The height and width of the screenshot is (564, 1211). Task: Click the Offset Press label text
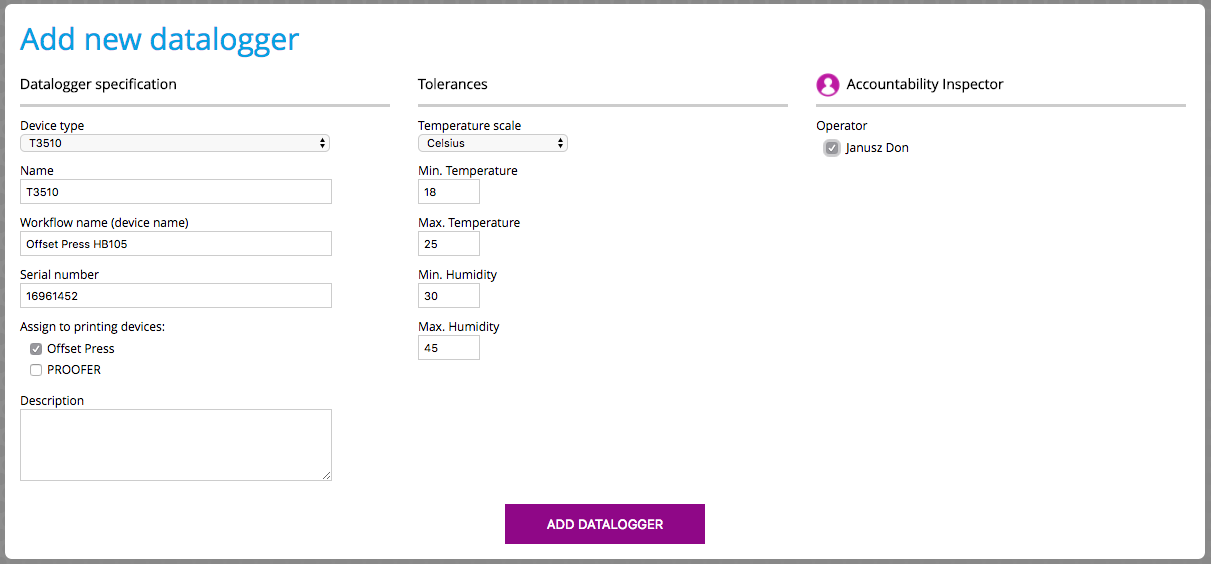pyautogui.click(x=81, y=349)
